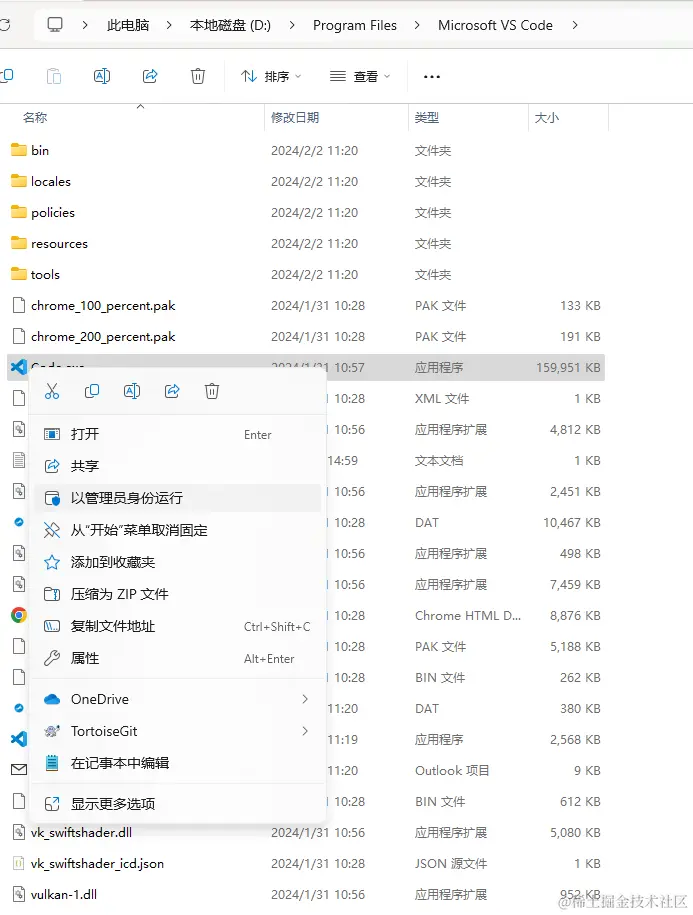The height and width of the screenshot is (915, 693).
Task: Expand the TortoiseGit submenu arrow
Action: (305, 731)
